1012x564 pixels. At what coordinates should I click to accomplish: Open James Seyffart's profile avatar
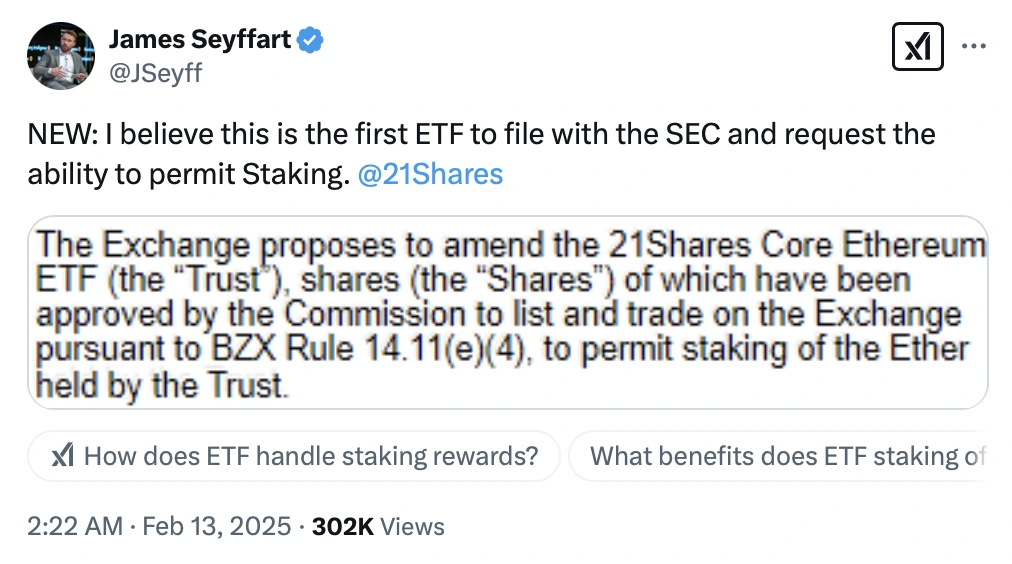[61, 55]
